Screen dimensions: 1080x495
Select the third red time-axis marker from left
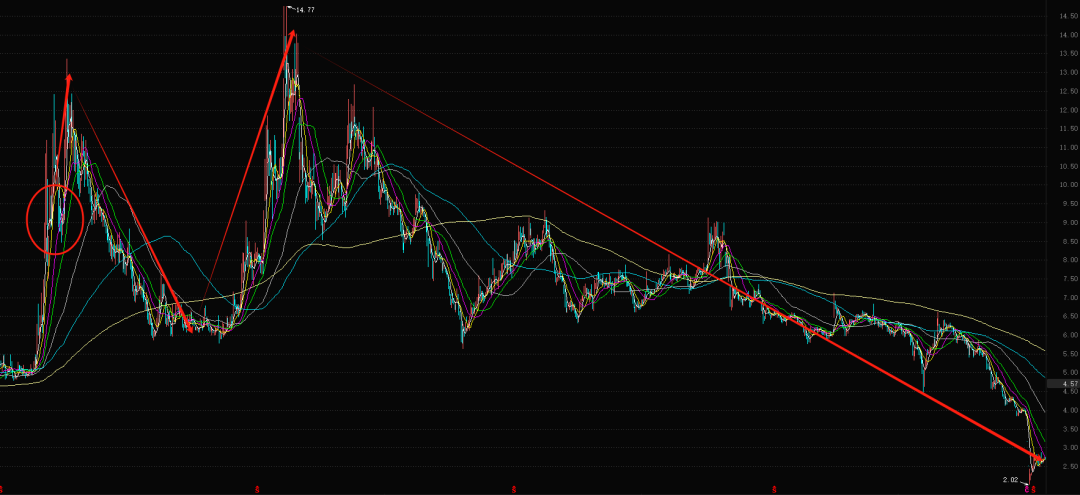click(x=514, y=490)
